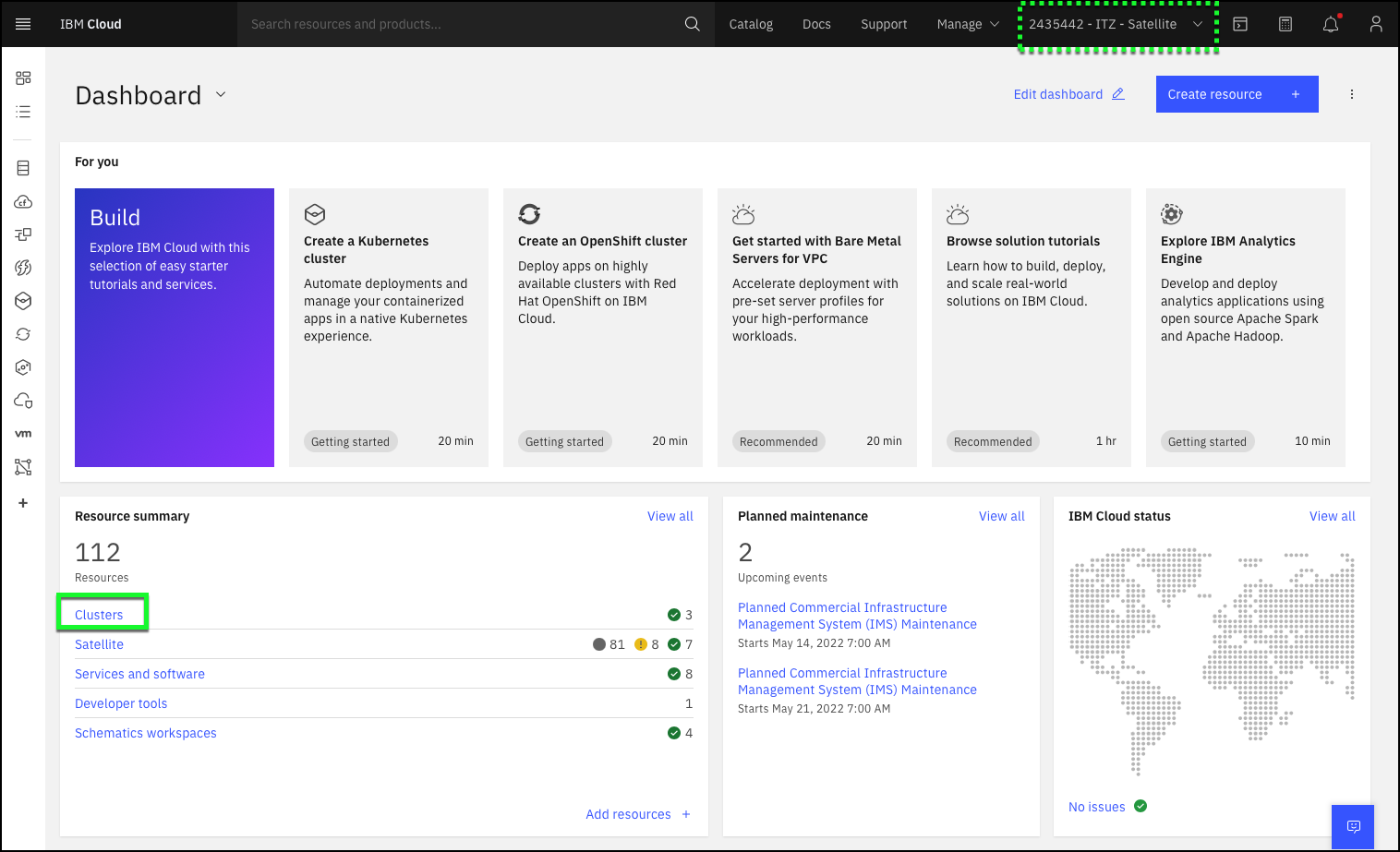Screen dimensions: 1400x852
Task: Go to Docs in top navigation
Action: tap(816, 24)
